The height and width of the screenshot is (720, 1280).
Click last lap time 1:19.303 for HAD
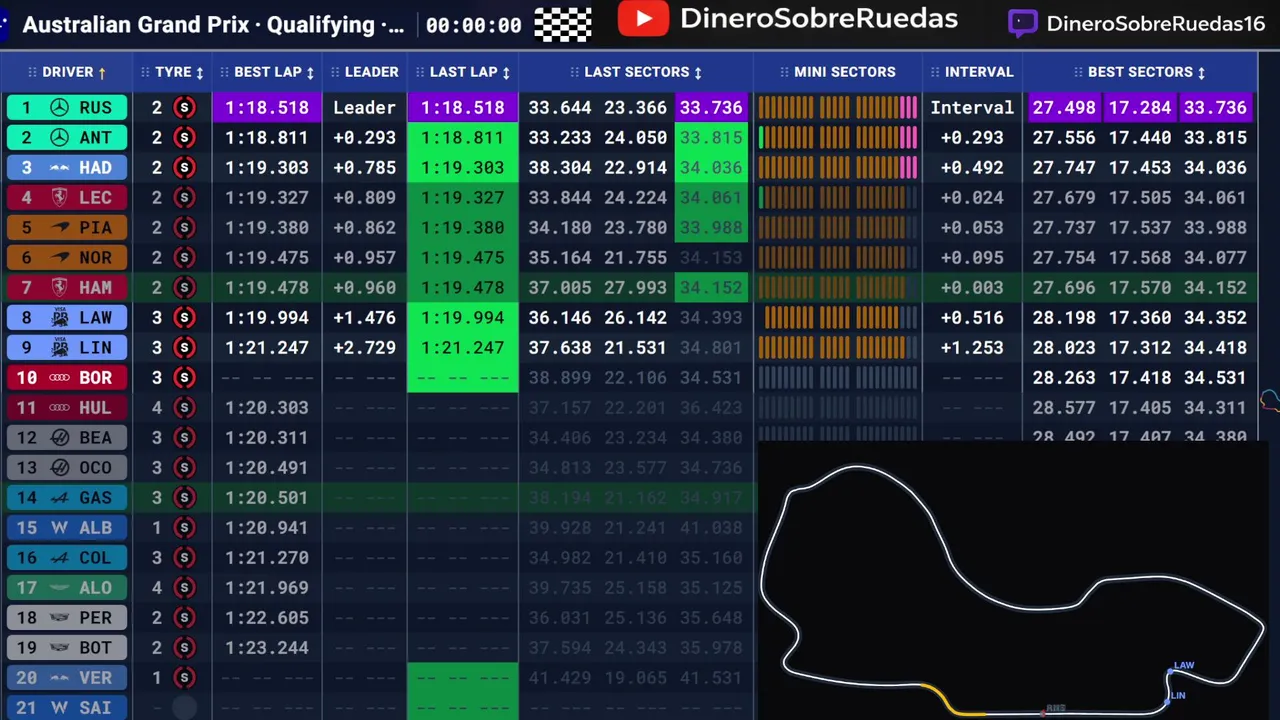463,167
